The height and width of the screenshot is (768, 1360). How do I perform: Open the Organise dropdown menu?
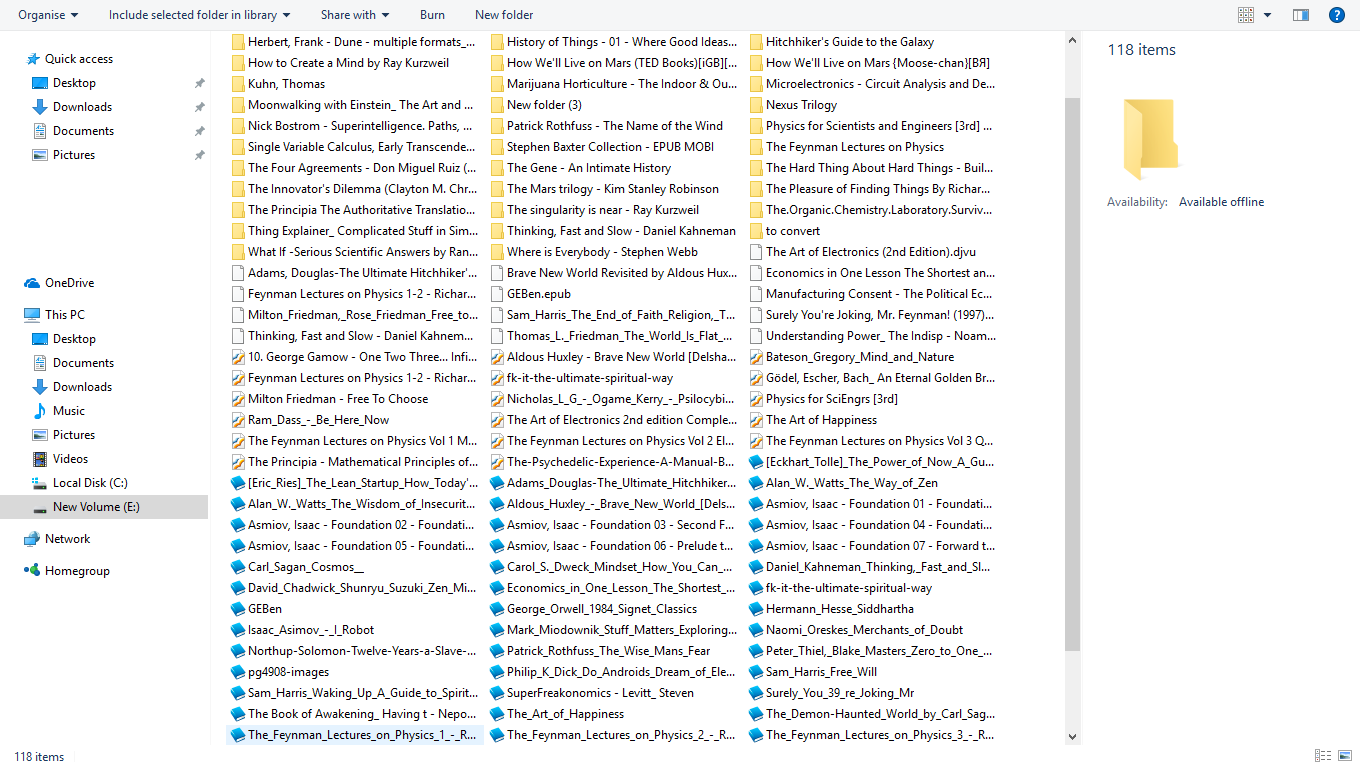(48, 15)
